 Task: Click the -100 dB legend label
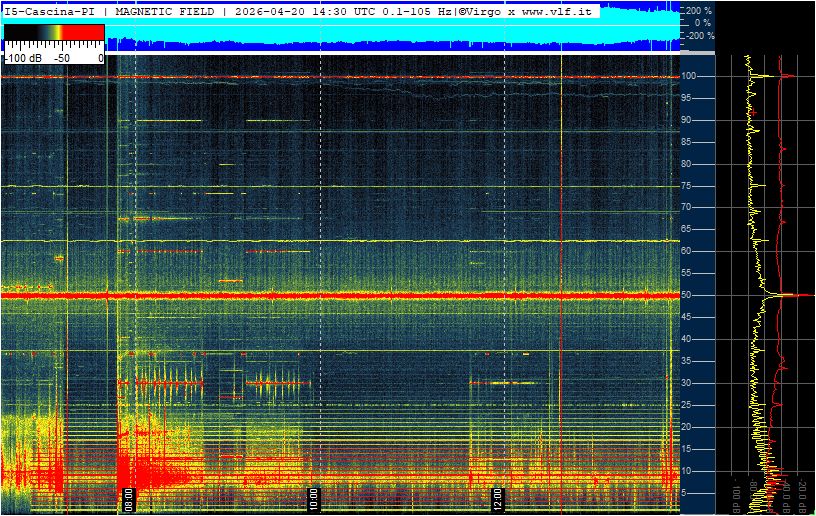[x=23, y=58]
